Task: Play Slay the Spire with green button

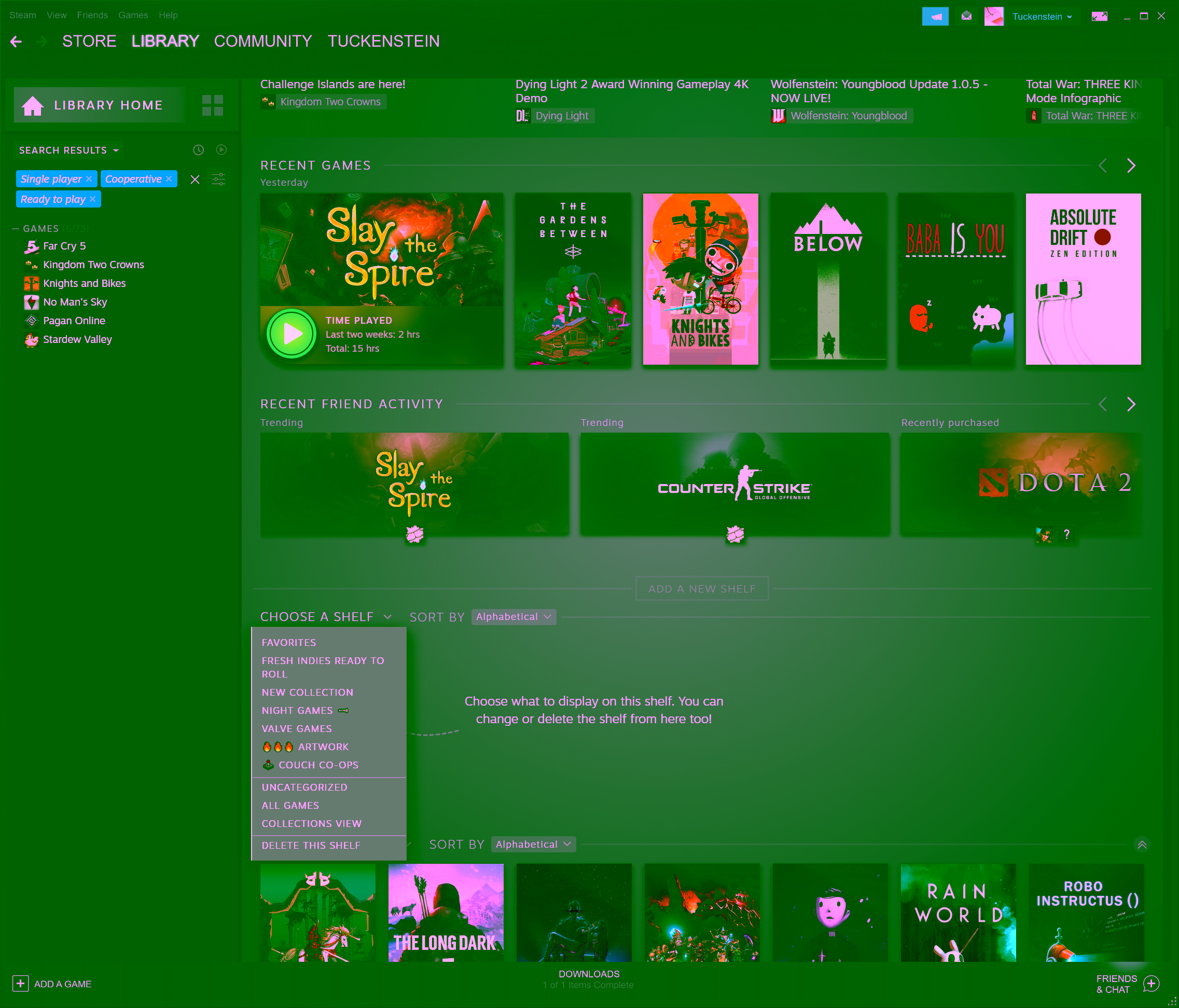Action: click(292, 334)
